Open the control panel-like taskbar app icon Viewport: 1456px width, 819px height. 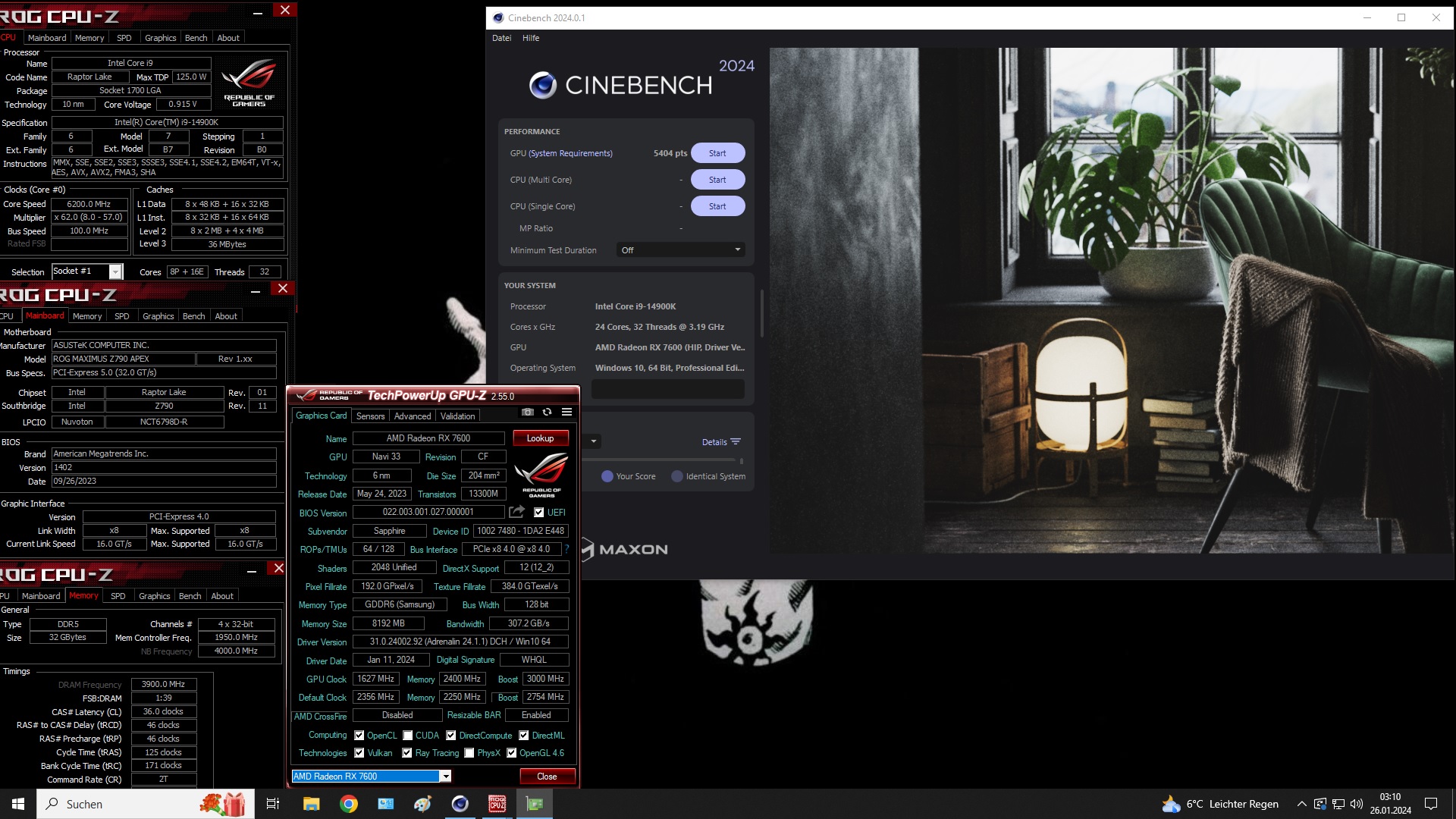tap(386, 804)
